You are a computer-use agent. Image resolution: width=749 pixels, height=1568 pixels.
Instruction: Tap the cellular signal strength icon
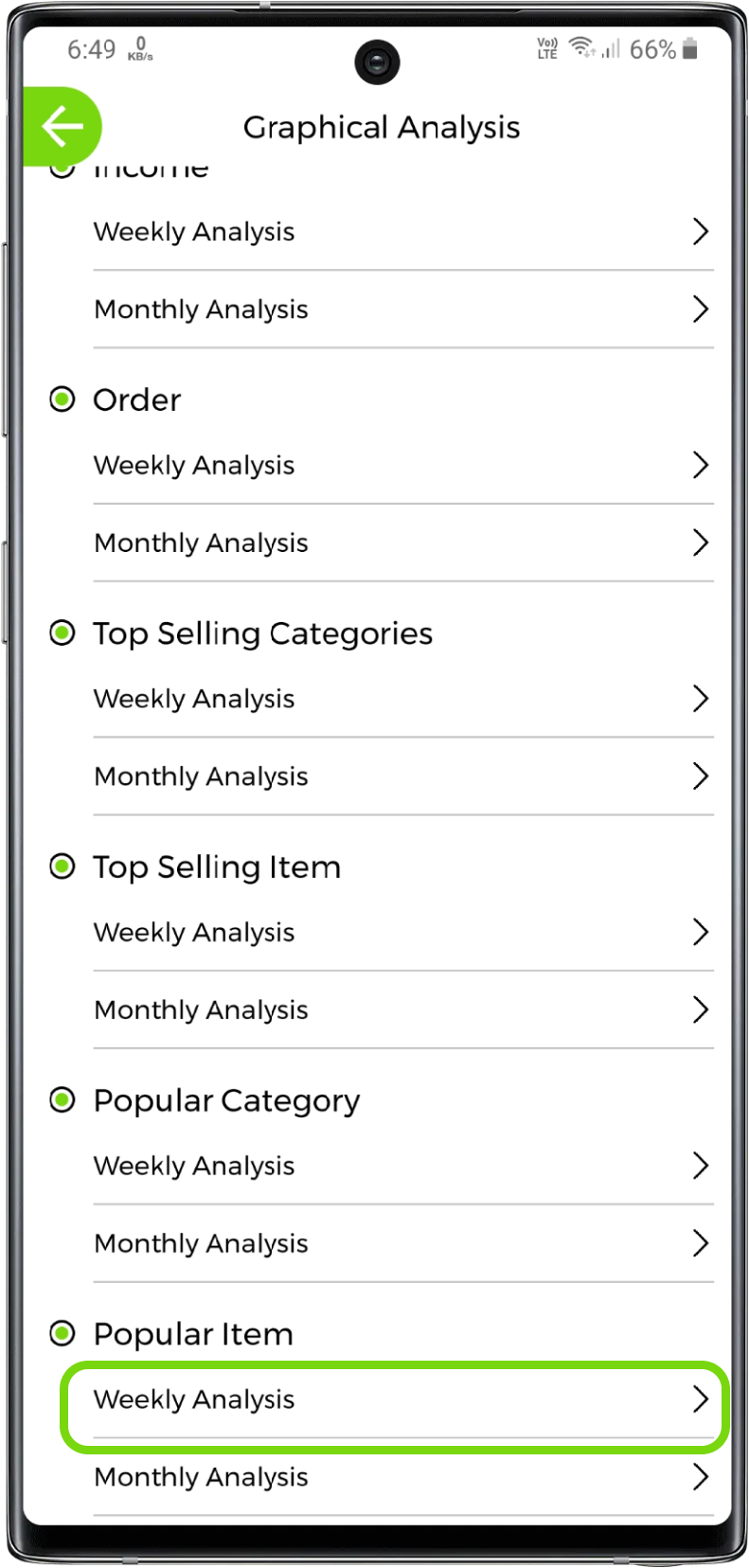612,48
